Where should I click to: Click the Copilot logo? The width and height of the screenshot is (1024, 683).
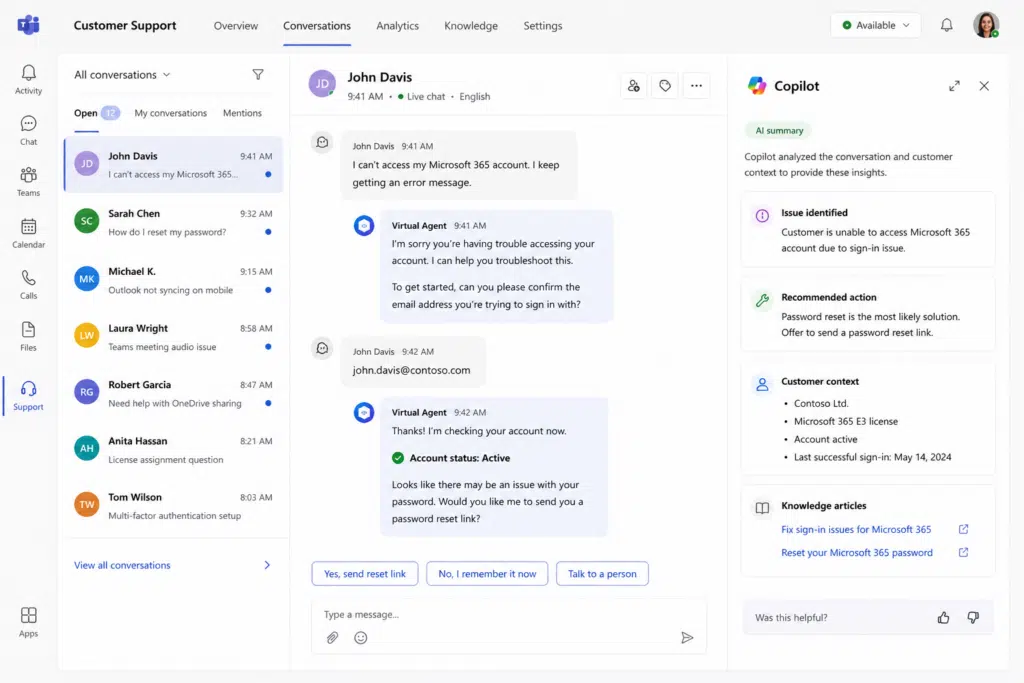pyautogui.click(x=757, y=86)
